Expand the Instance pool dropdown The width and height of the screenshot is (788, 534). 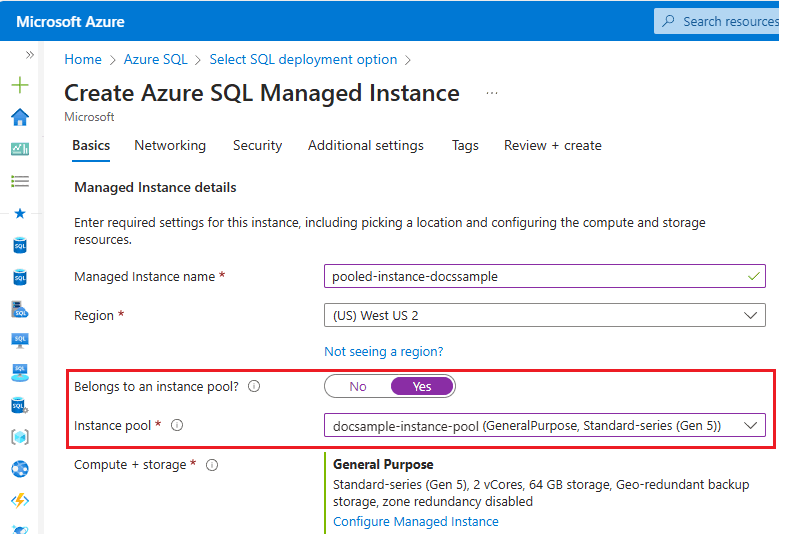coord(545,426)
